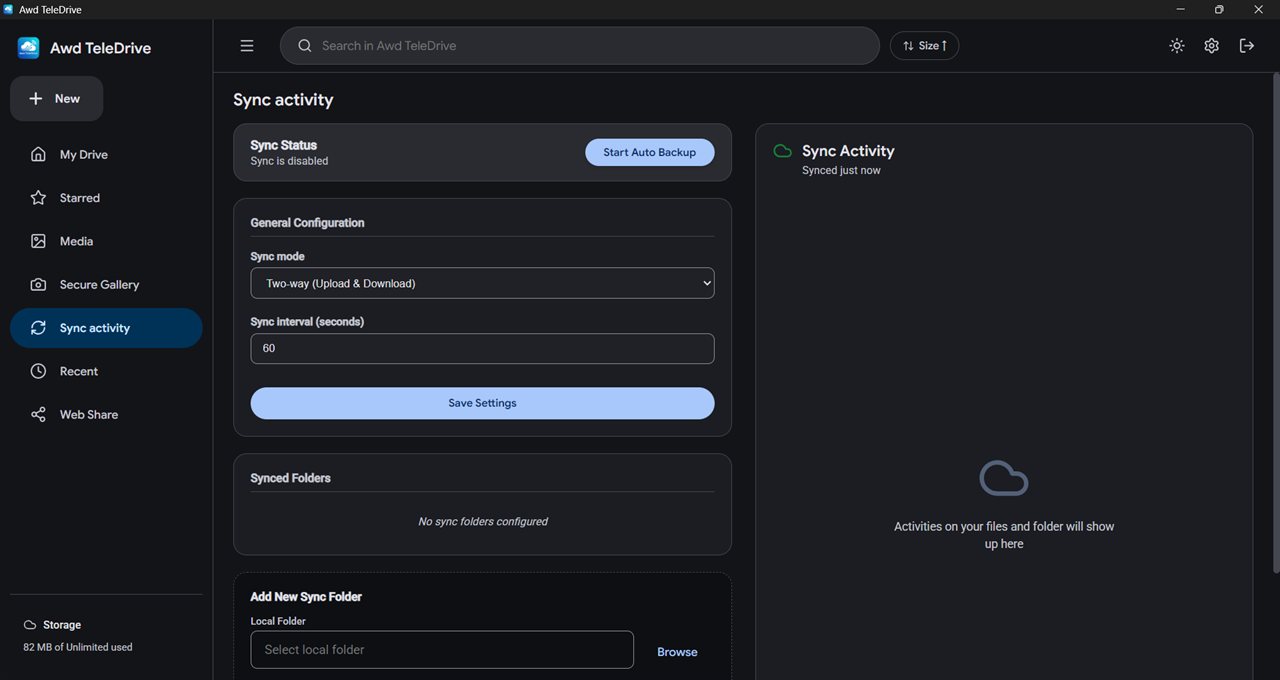Viewport: 1280px width, 680px height.
Task: Click 'Sync is disabled' status text
Action: [289, 161]
